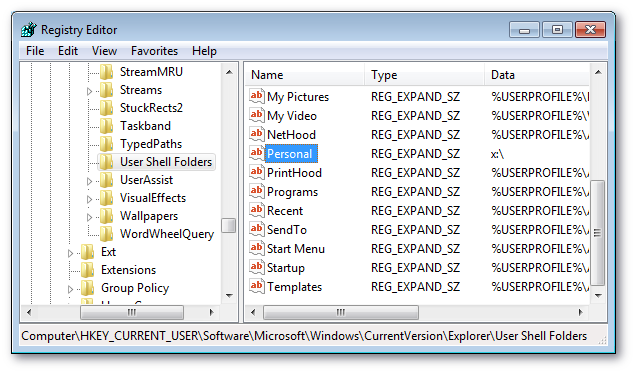This screenshot has height=373, width=635.
Task: Click the tree pane scroll right arrow
Action: click(211, 312)
